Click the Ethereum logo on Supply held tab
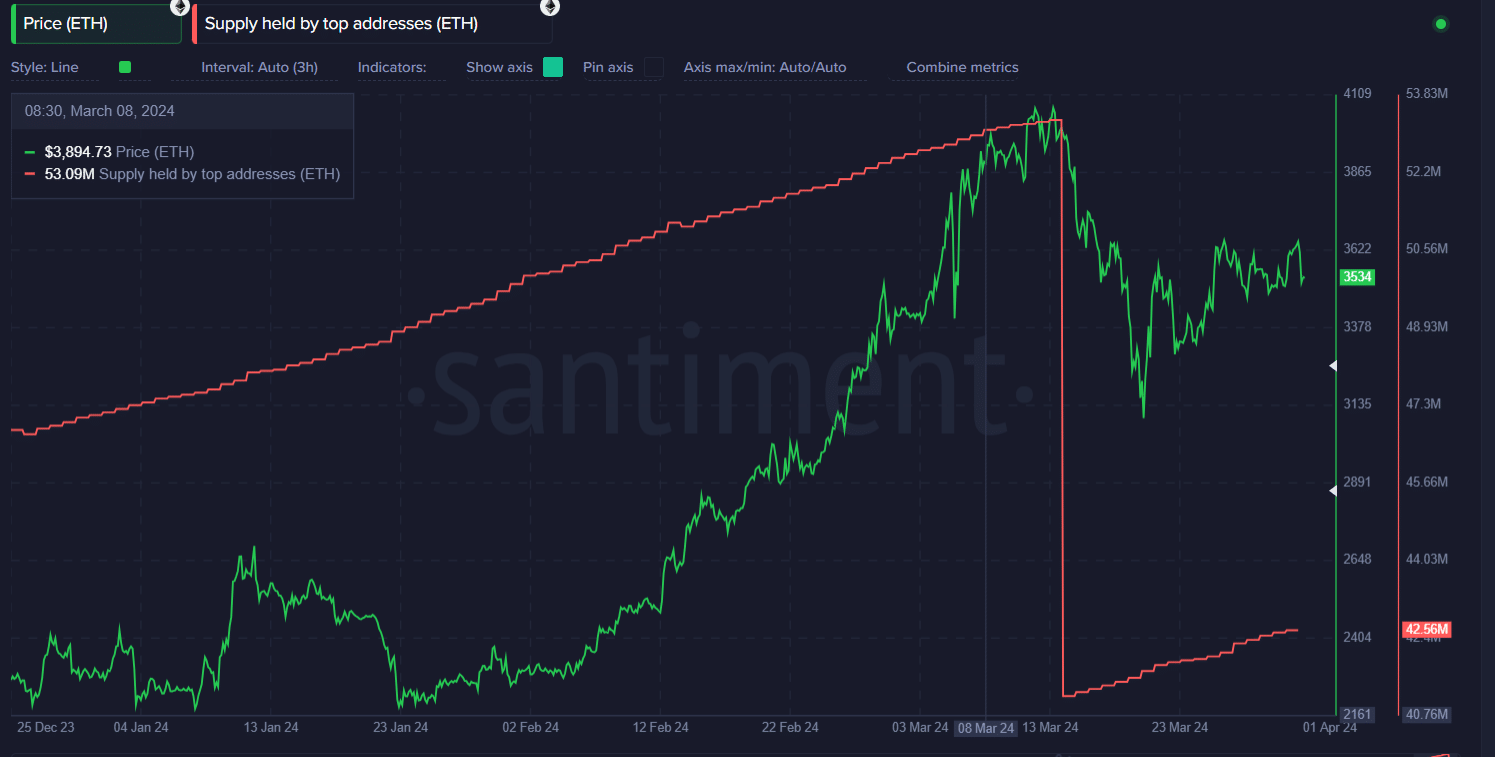 click(550, 7)
